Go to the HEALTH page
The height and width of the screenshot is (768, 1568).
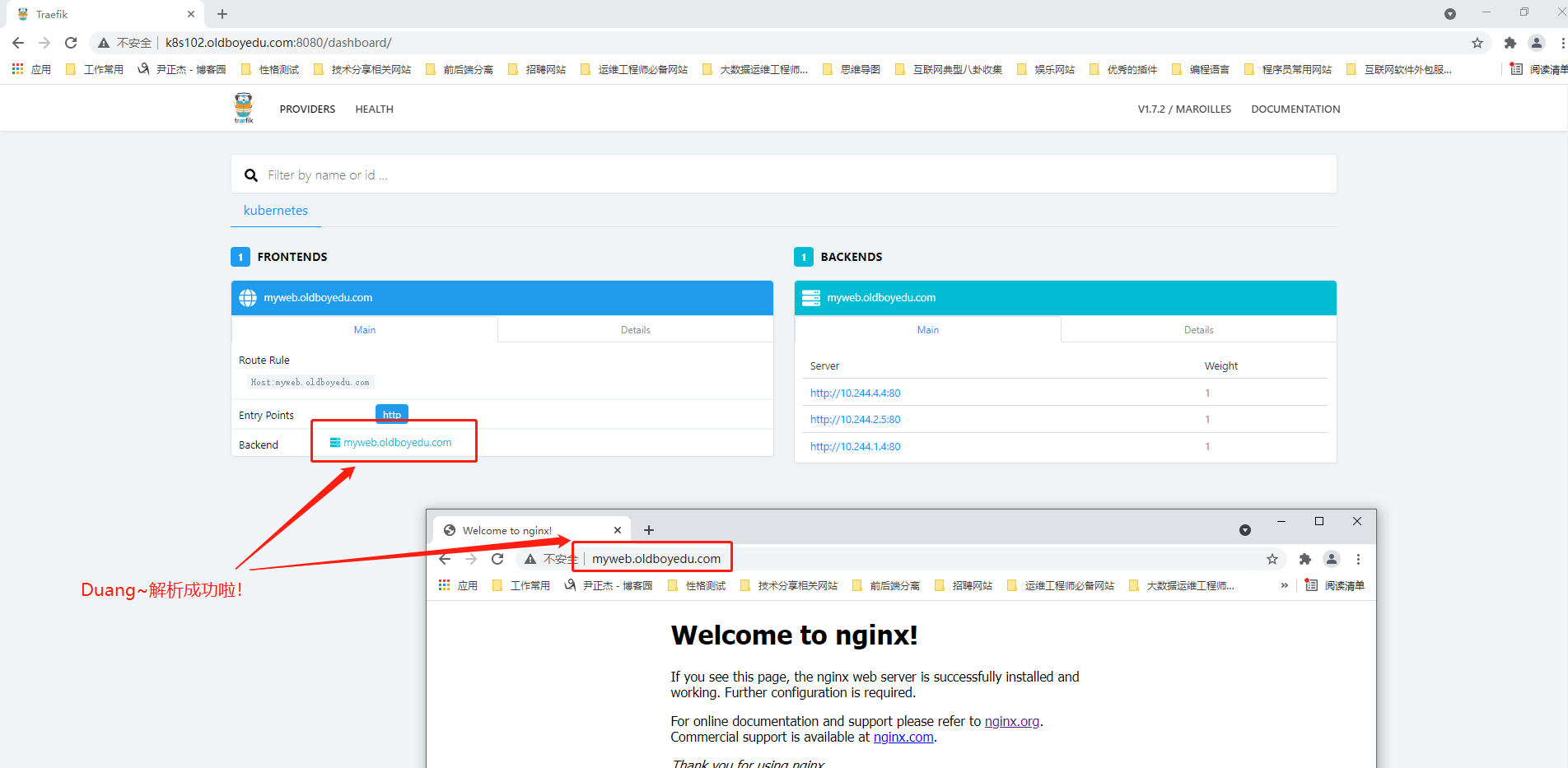pyautogui.click(x=374, y=109)
